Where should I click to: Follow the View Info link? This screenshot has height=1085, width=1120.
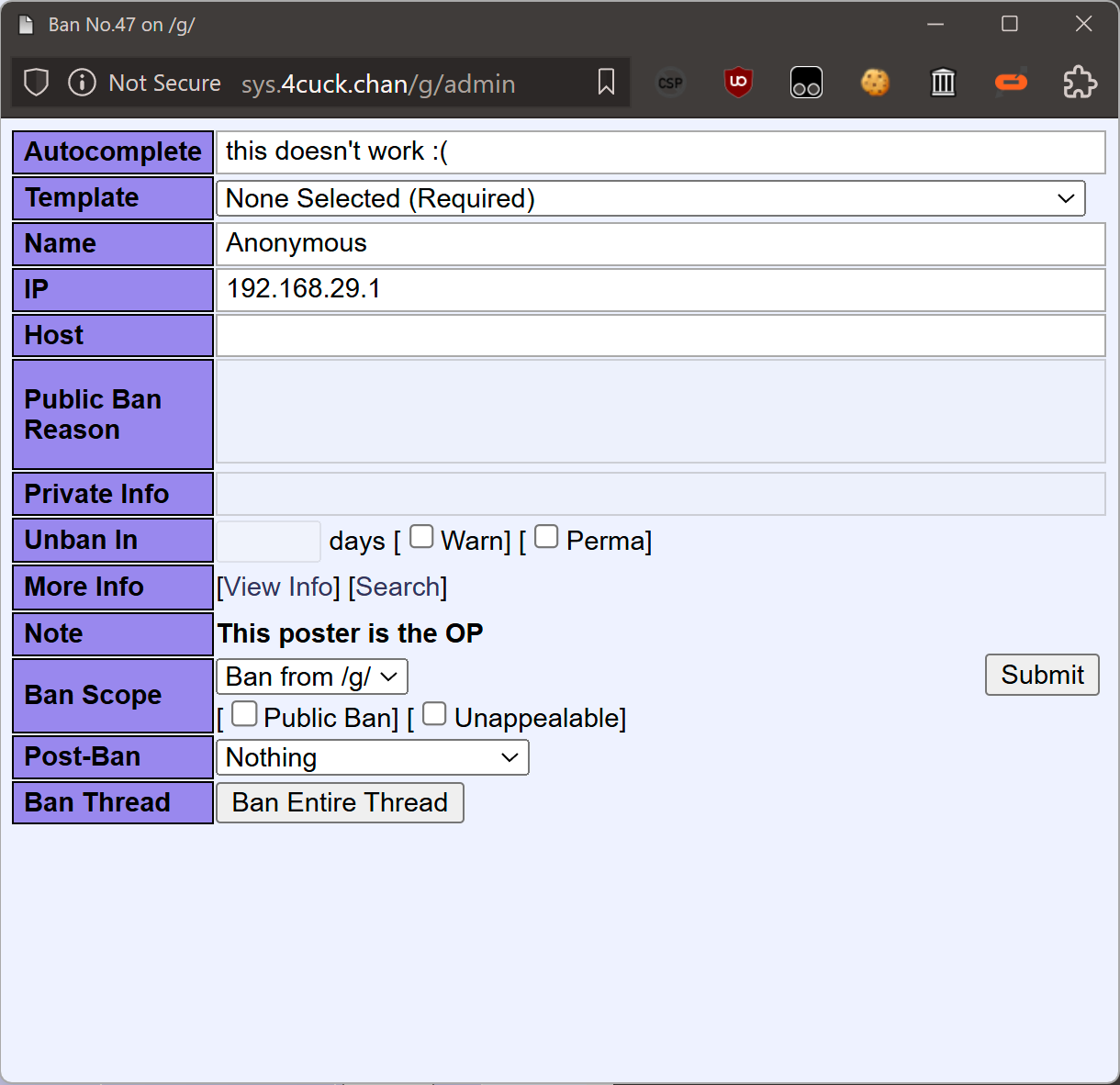click(279, 587)
